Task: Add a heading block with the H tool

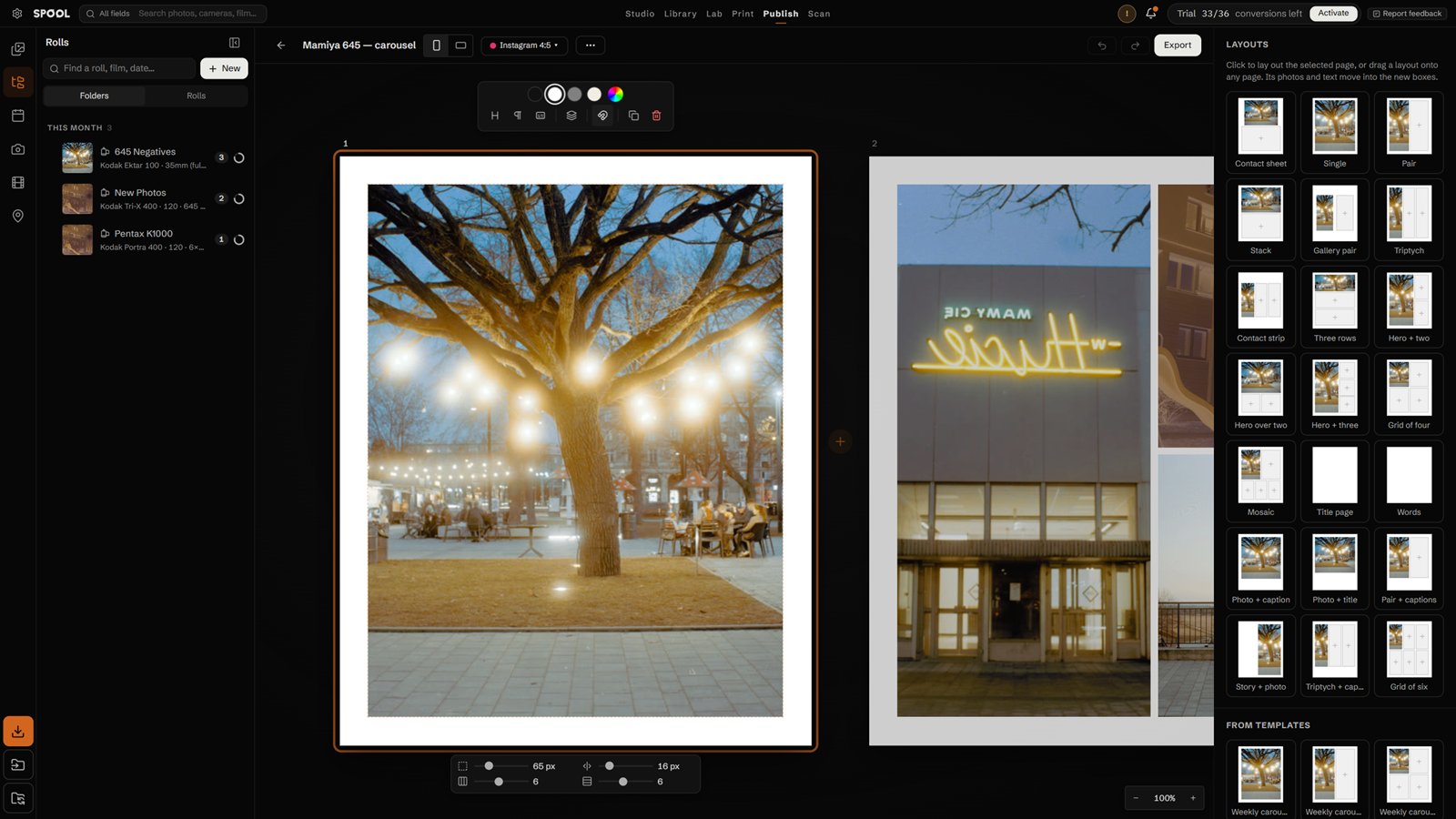Action: [494, 116]
